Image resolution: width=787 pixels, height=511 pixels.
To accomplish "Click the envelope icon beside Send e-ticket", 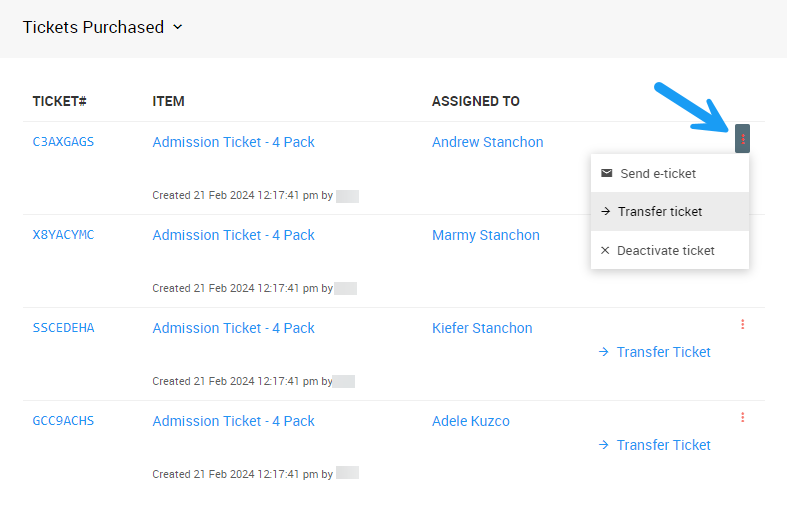I will coord(606,173).
